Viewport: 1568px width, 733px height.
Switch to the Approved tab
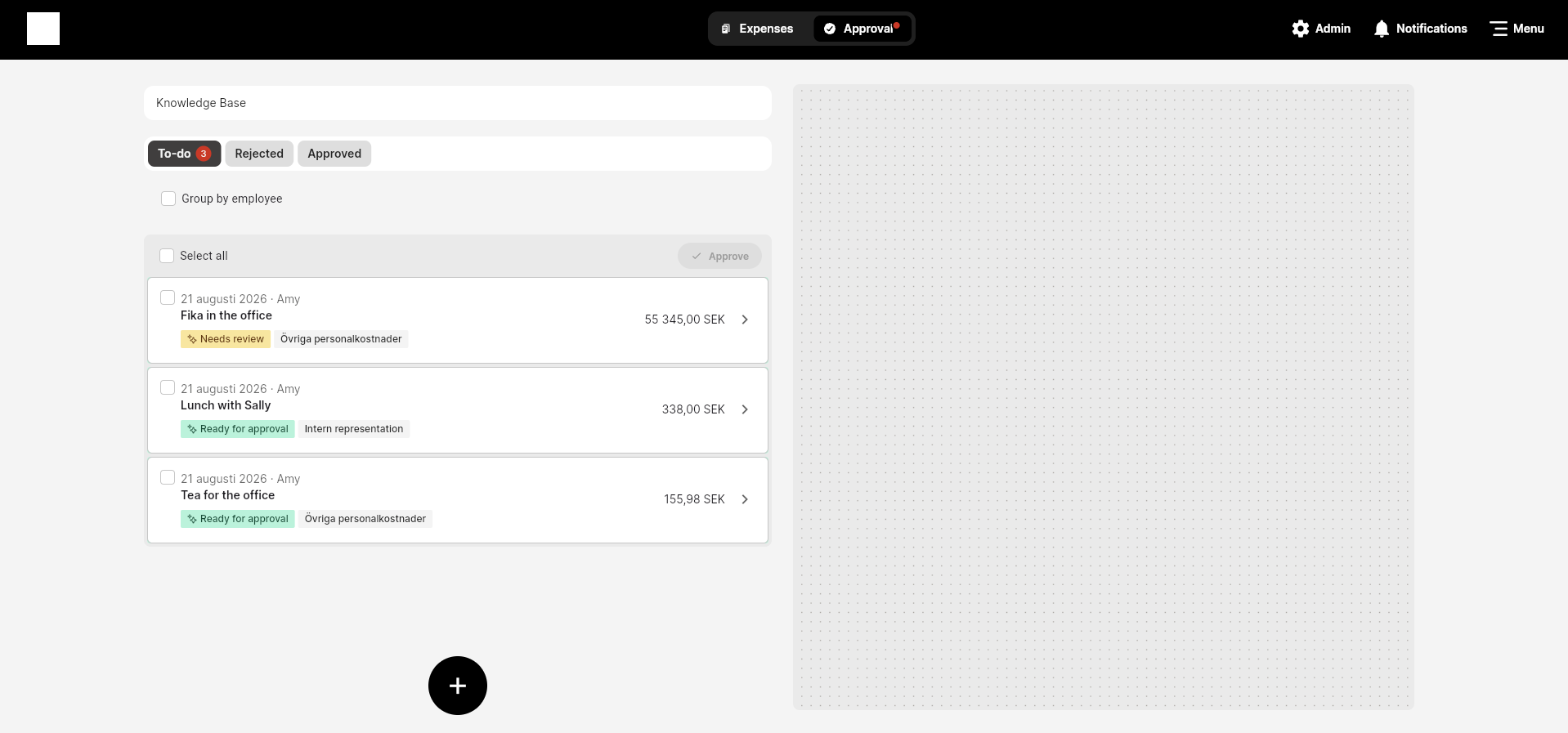click(334, 154)
